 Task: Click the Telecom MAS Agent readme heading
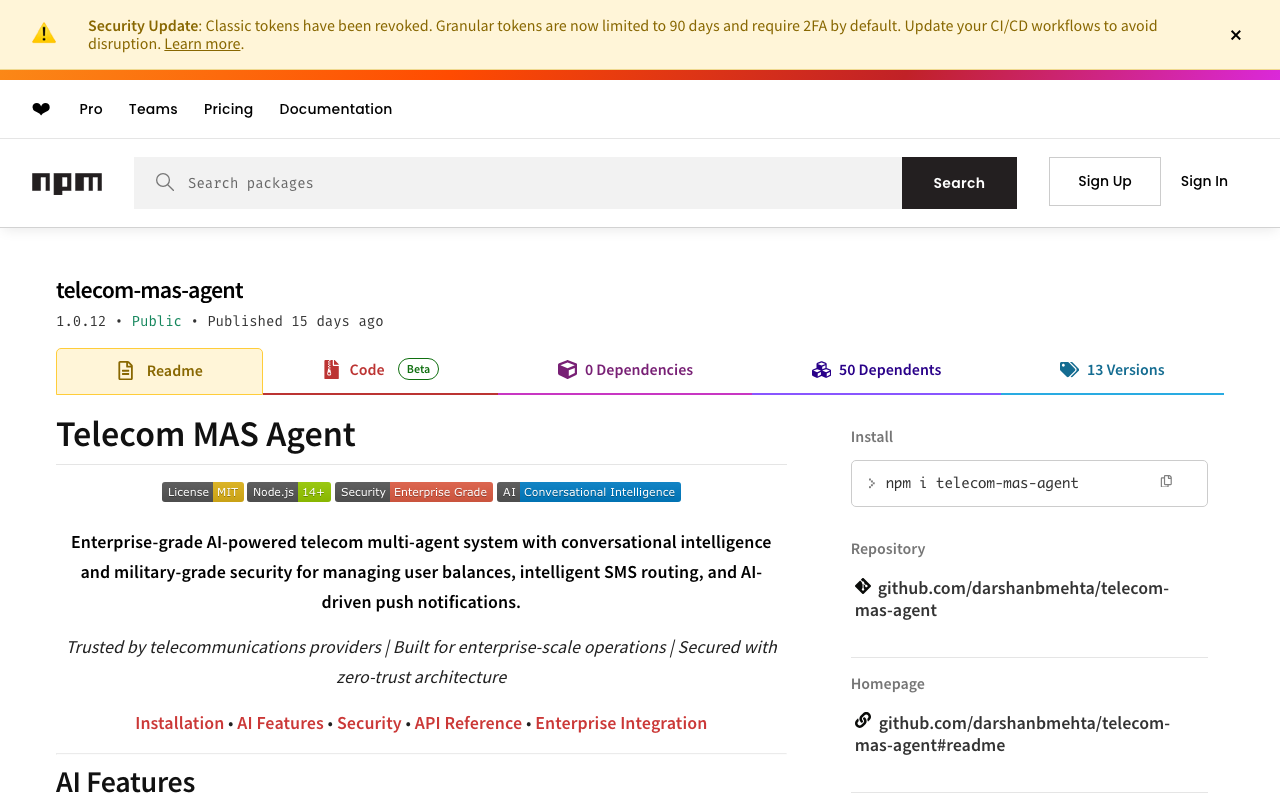[x=206, y=434]
